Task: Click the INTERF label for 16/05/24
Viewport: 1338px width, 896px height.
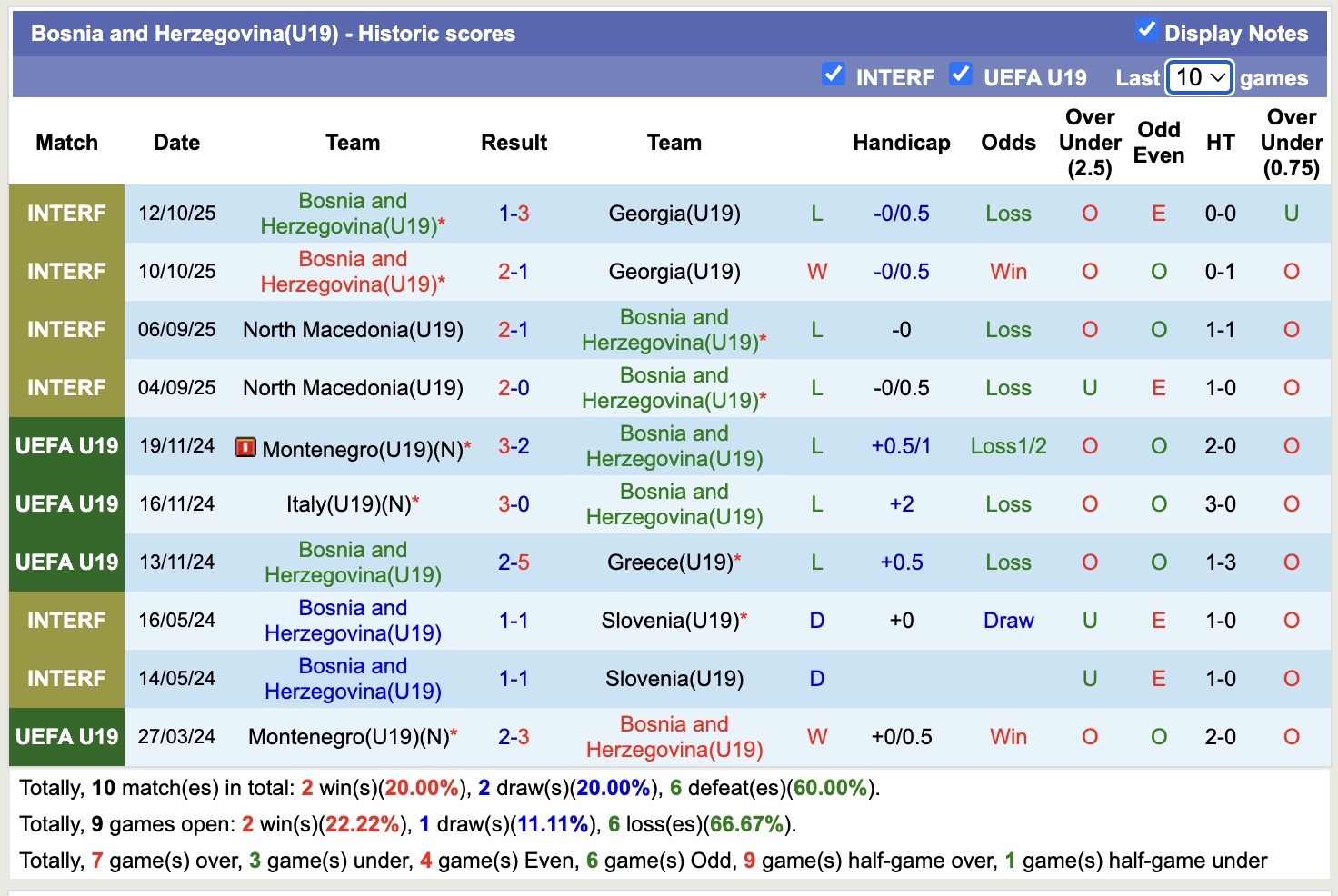Action: 67,621
